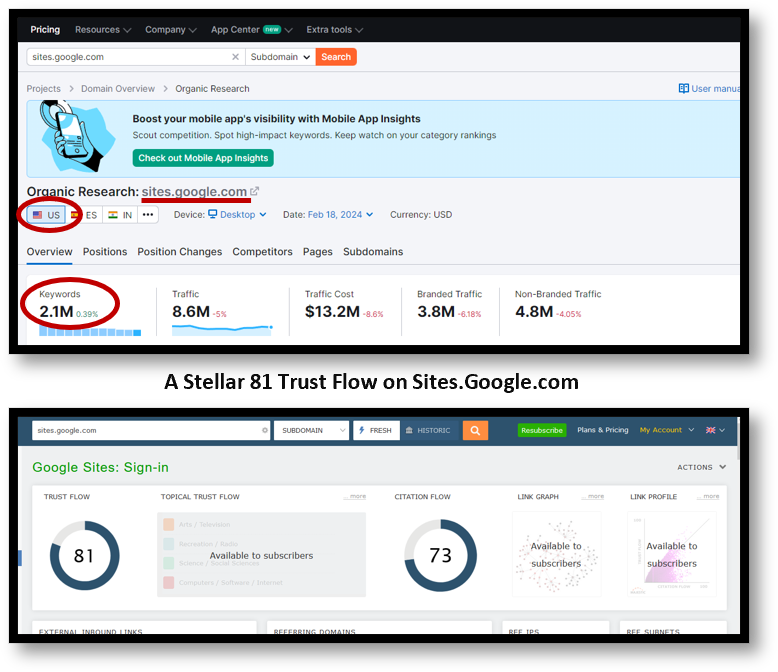
Task: Expand the ACTIONS menu
Action: pyautogui.click(x=702, y=468)
